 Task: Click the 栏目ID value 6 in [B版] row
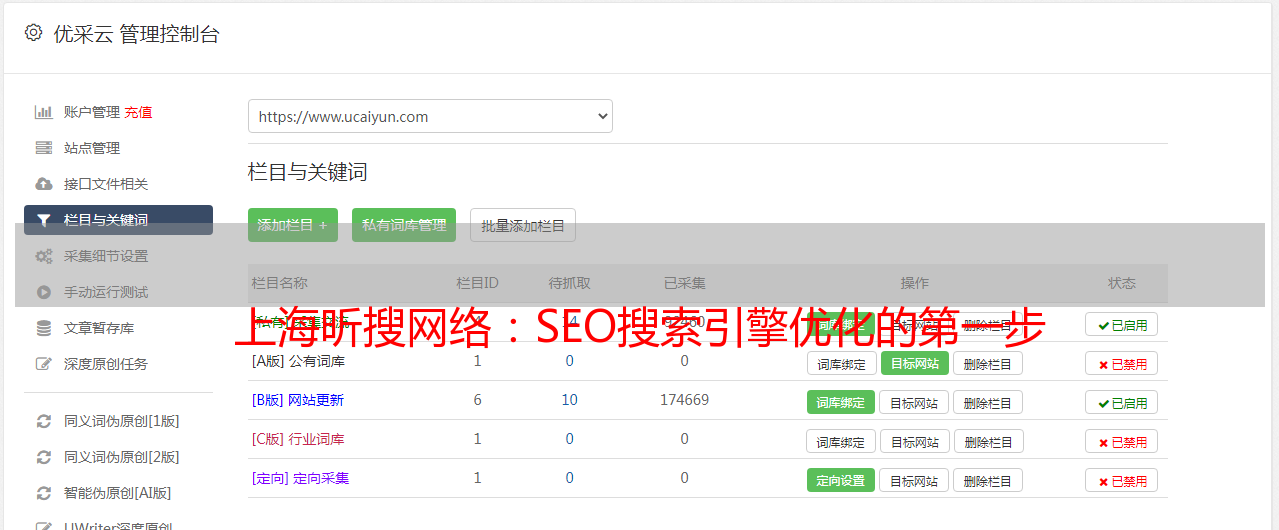477,400
